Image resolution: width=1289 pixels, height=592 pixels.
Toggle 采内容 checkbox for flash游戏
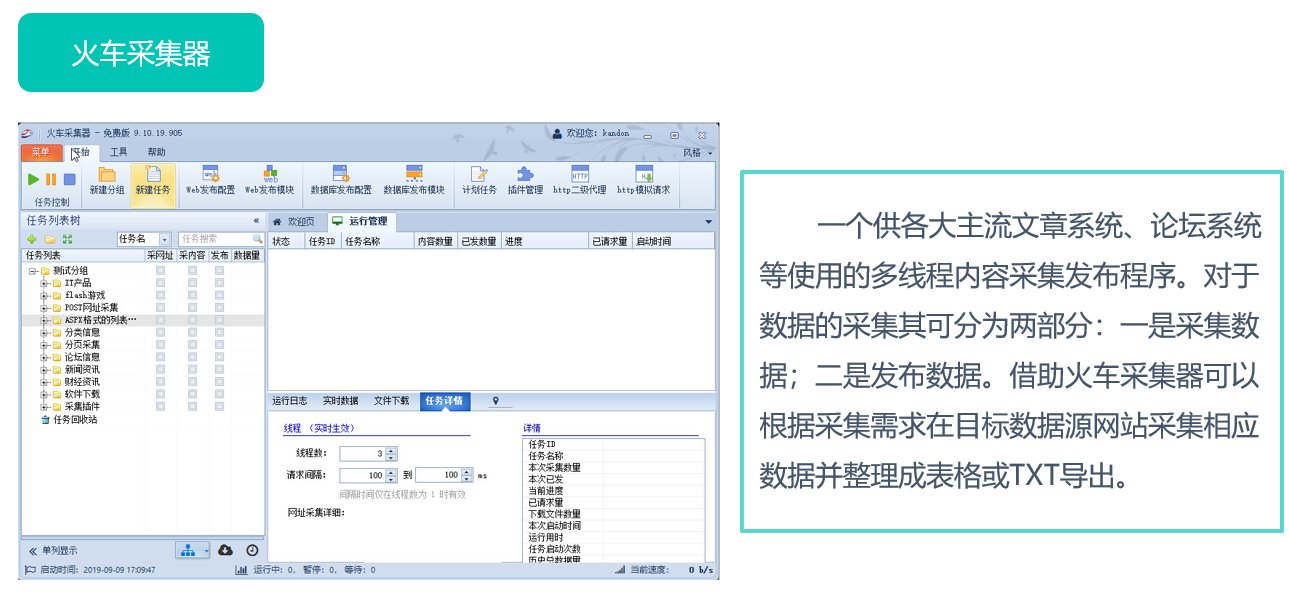point(192,295)
